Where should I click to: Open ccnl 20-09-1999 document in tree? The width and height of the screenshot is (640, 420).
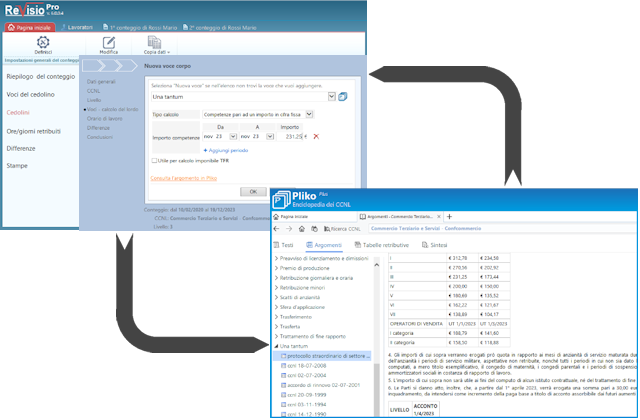pos(307,395)
